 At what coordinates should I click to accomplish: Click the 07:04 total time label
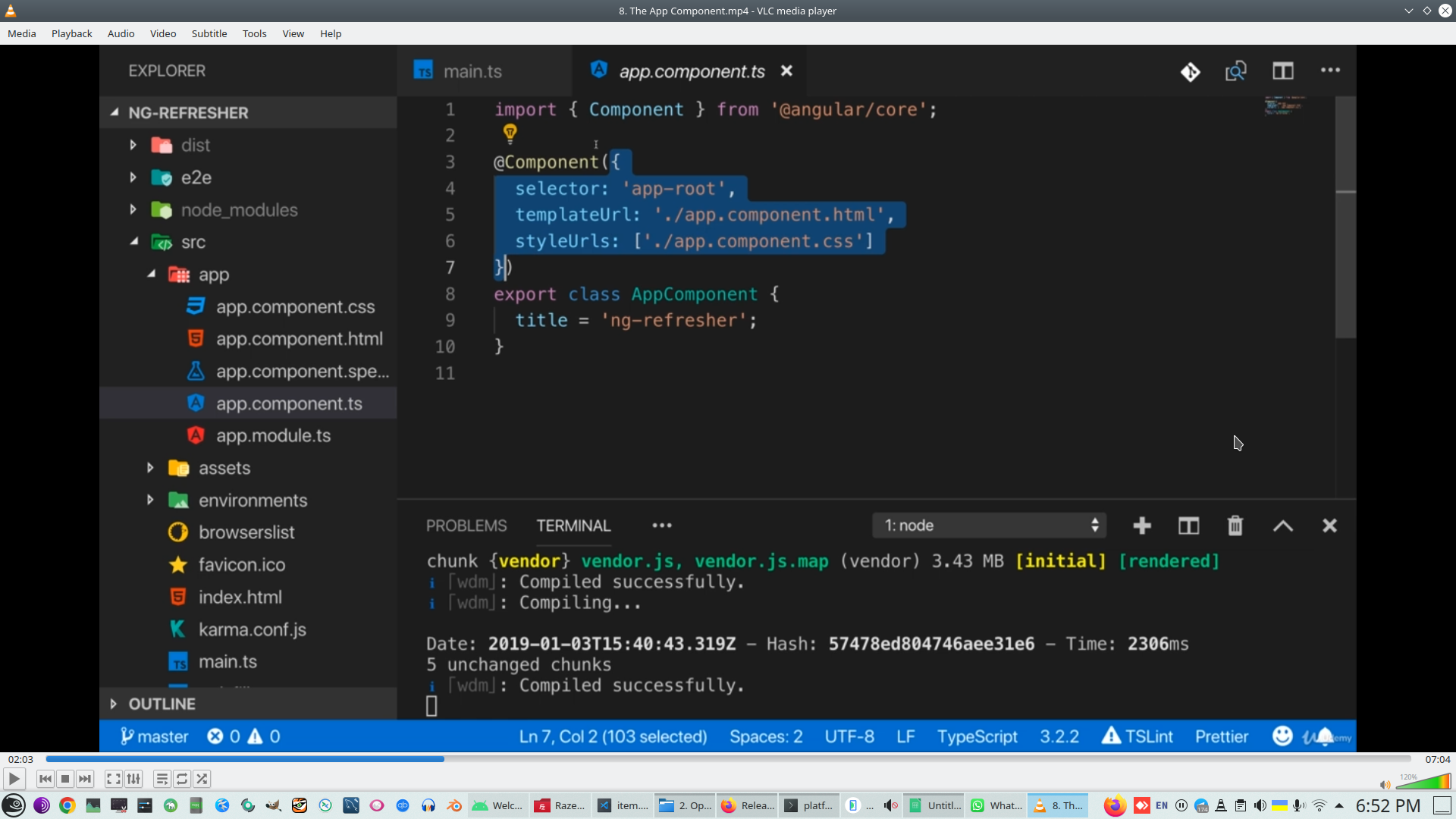point(1437,759)
